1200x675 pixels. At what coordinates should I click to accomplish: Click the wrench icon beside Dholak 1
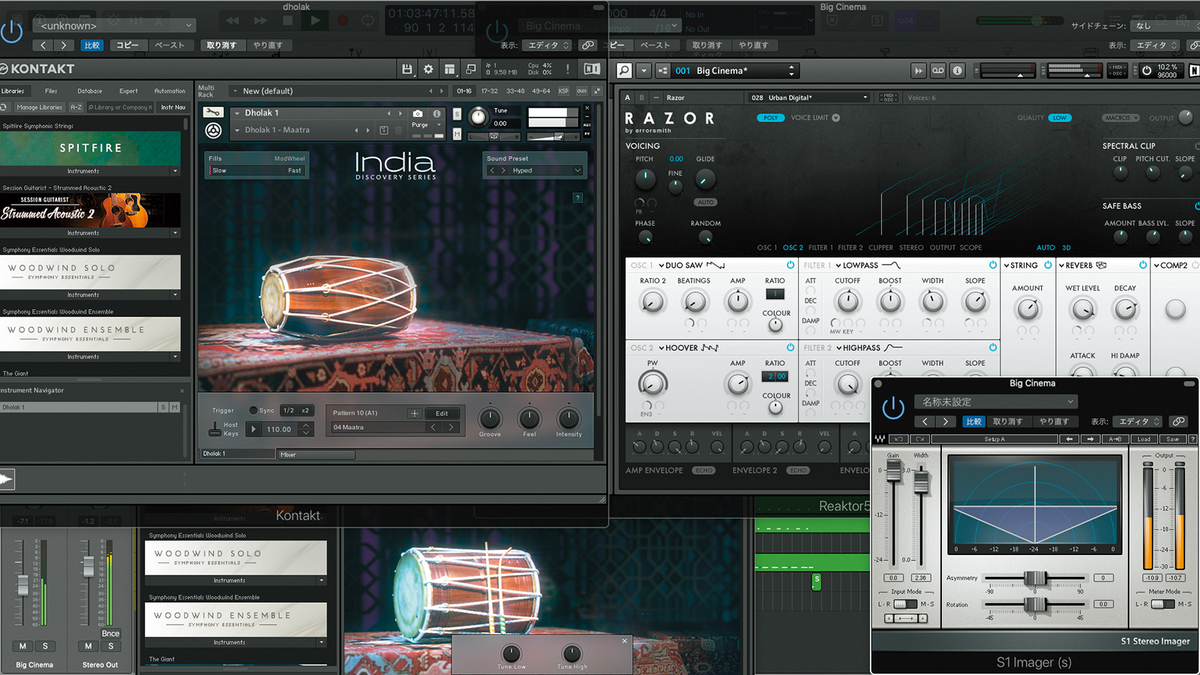point(212,113)
